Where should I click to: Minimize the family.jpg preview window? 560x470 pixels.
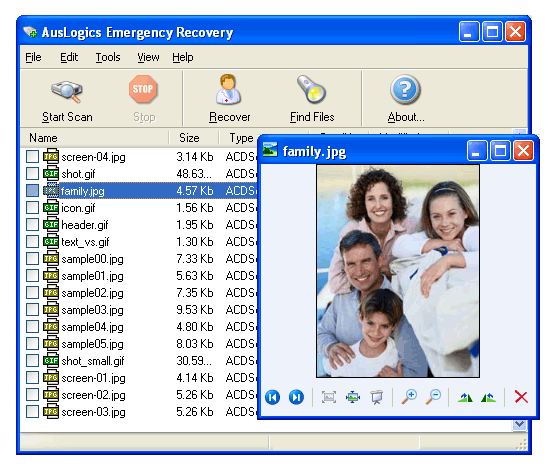tap(477, 151)
